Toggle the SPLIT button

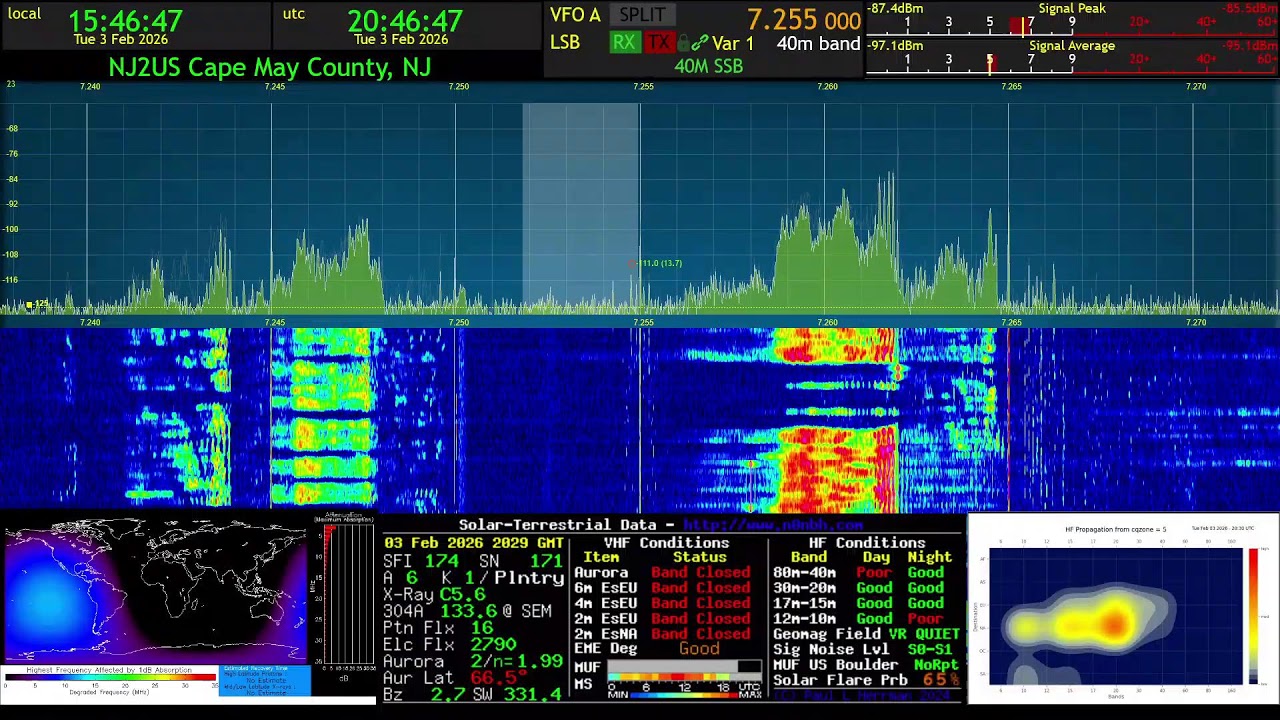642,15
